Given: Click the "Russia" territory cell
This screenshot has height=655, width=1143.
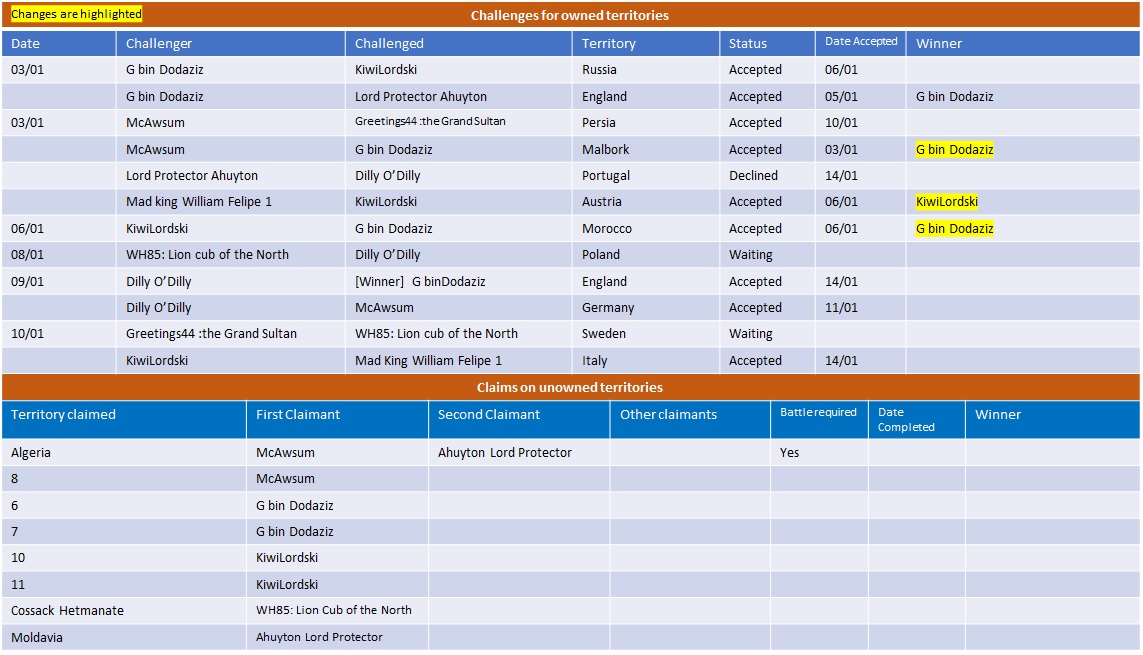Looking at the screenshot, I should click(599, 70).
